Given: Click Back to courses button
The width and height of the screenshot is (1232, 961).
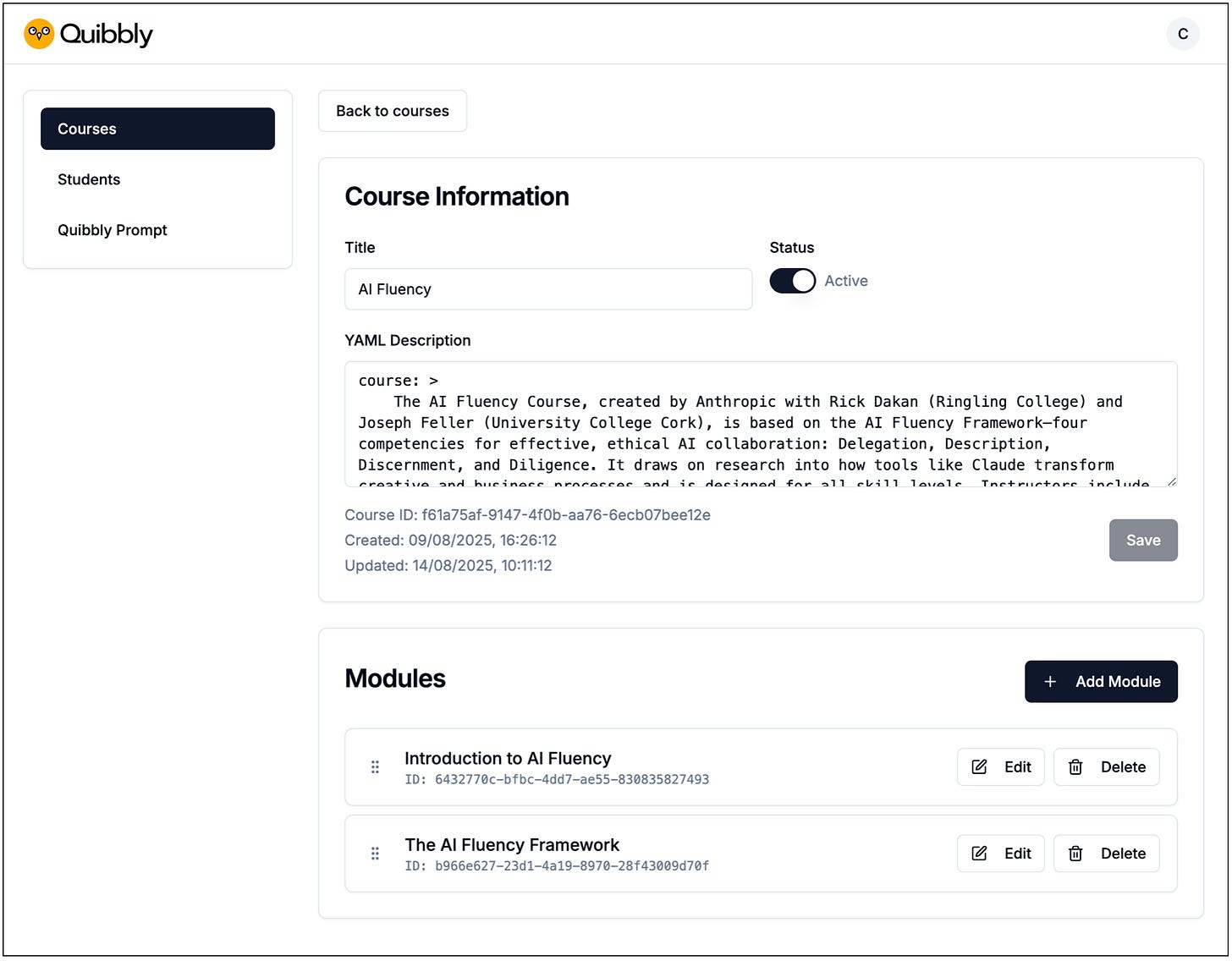Looking at the screenshot, I should click(393, 111).
